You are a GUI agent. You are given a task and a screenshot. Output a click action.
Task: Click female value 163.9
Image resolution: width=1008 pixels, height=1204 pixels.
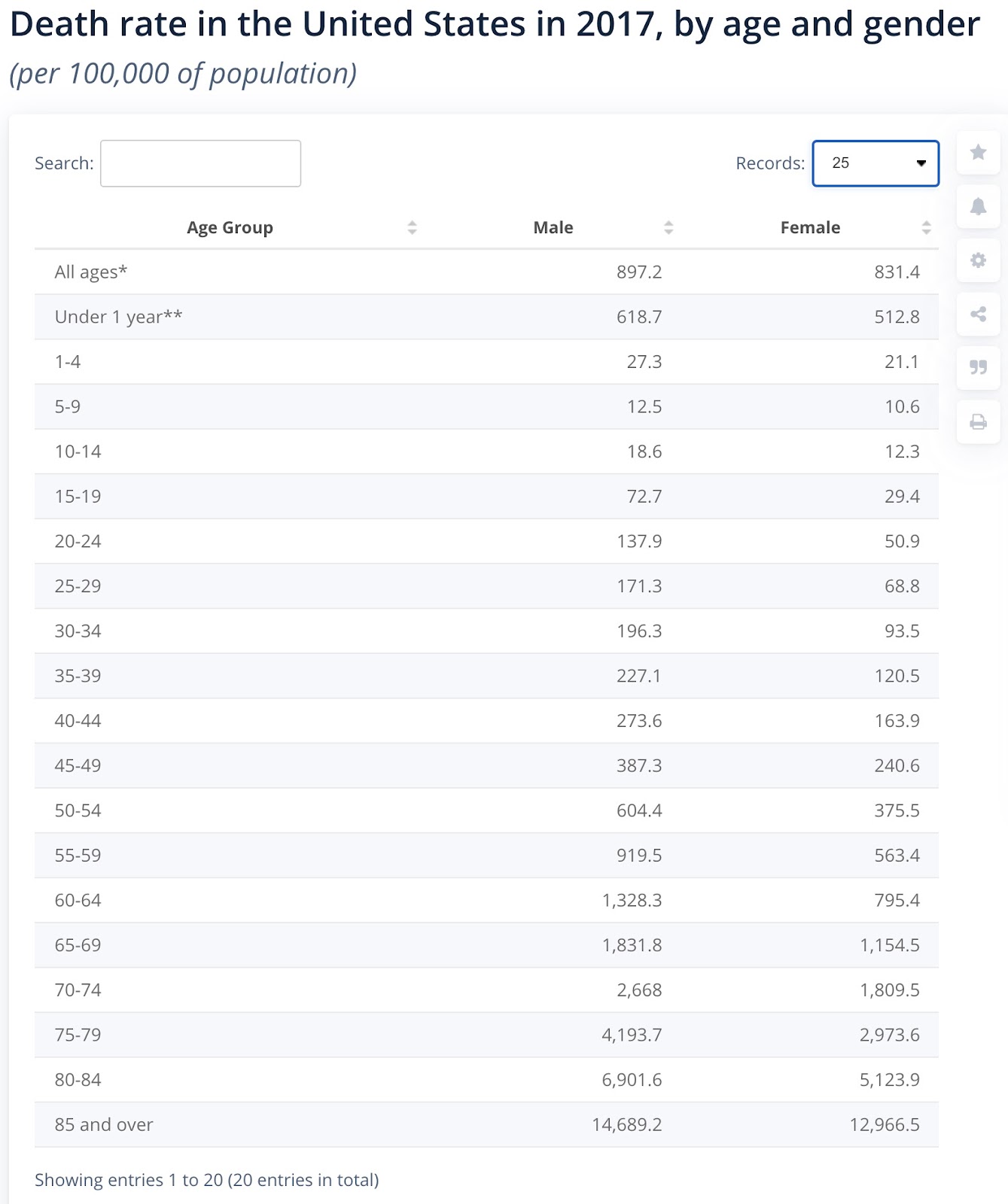point(897,721)
